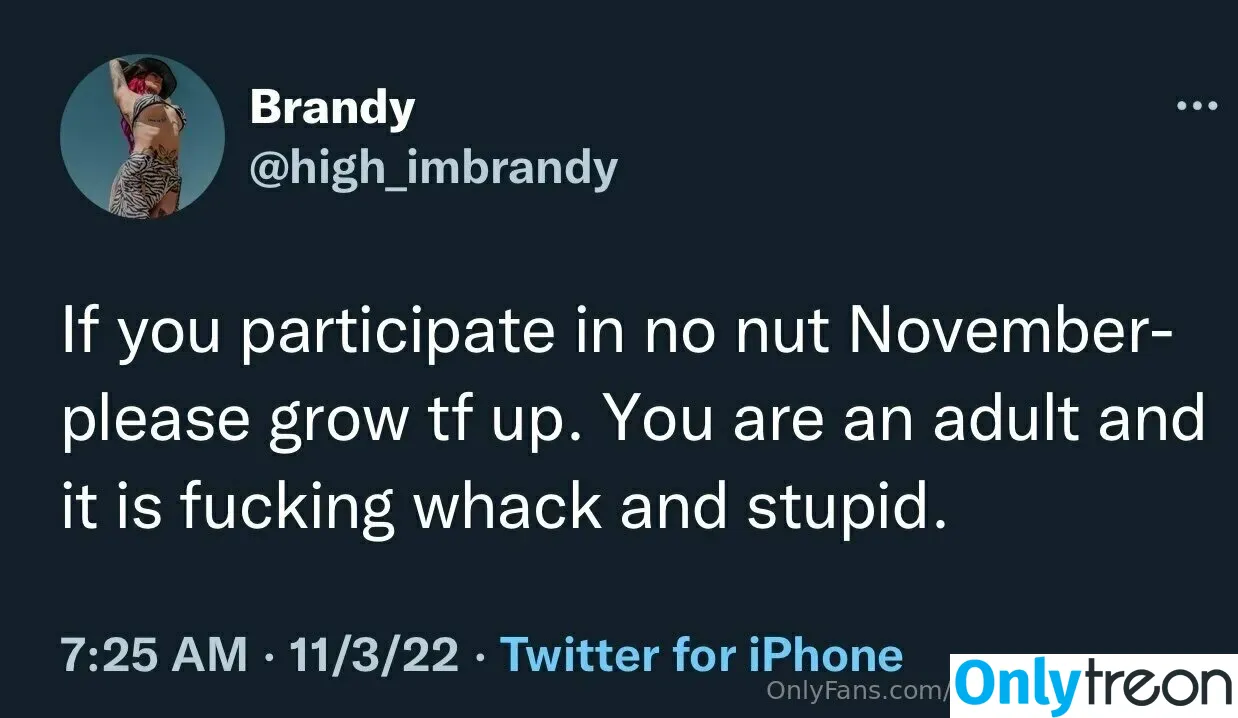Open the three-dot more options menu
This screenshot has height=718, width=1238.
pyautogui.click(x=1197, y=105)
